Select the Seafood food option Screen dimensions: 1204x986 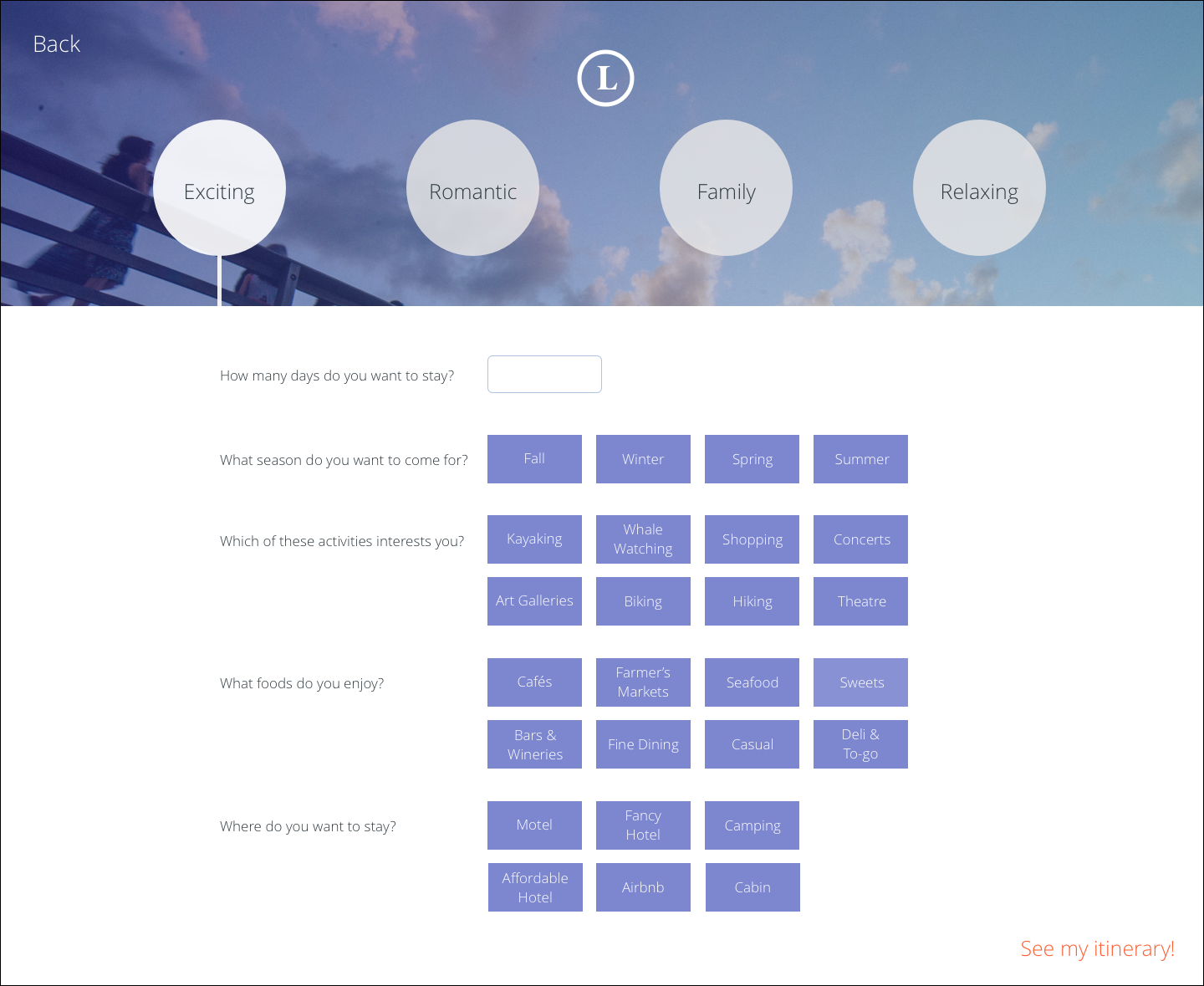click(x=752, y=682)
